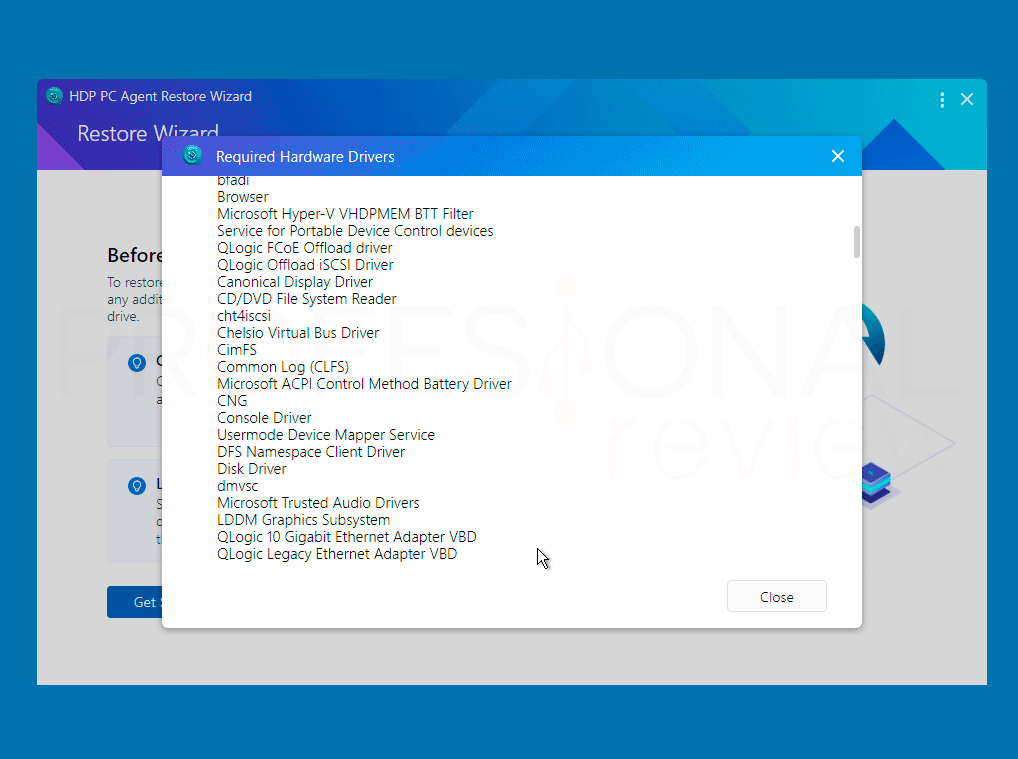
Task: Select Canonical Display Driver entry
Action: point(295,282)
